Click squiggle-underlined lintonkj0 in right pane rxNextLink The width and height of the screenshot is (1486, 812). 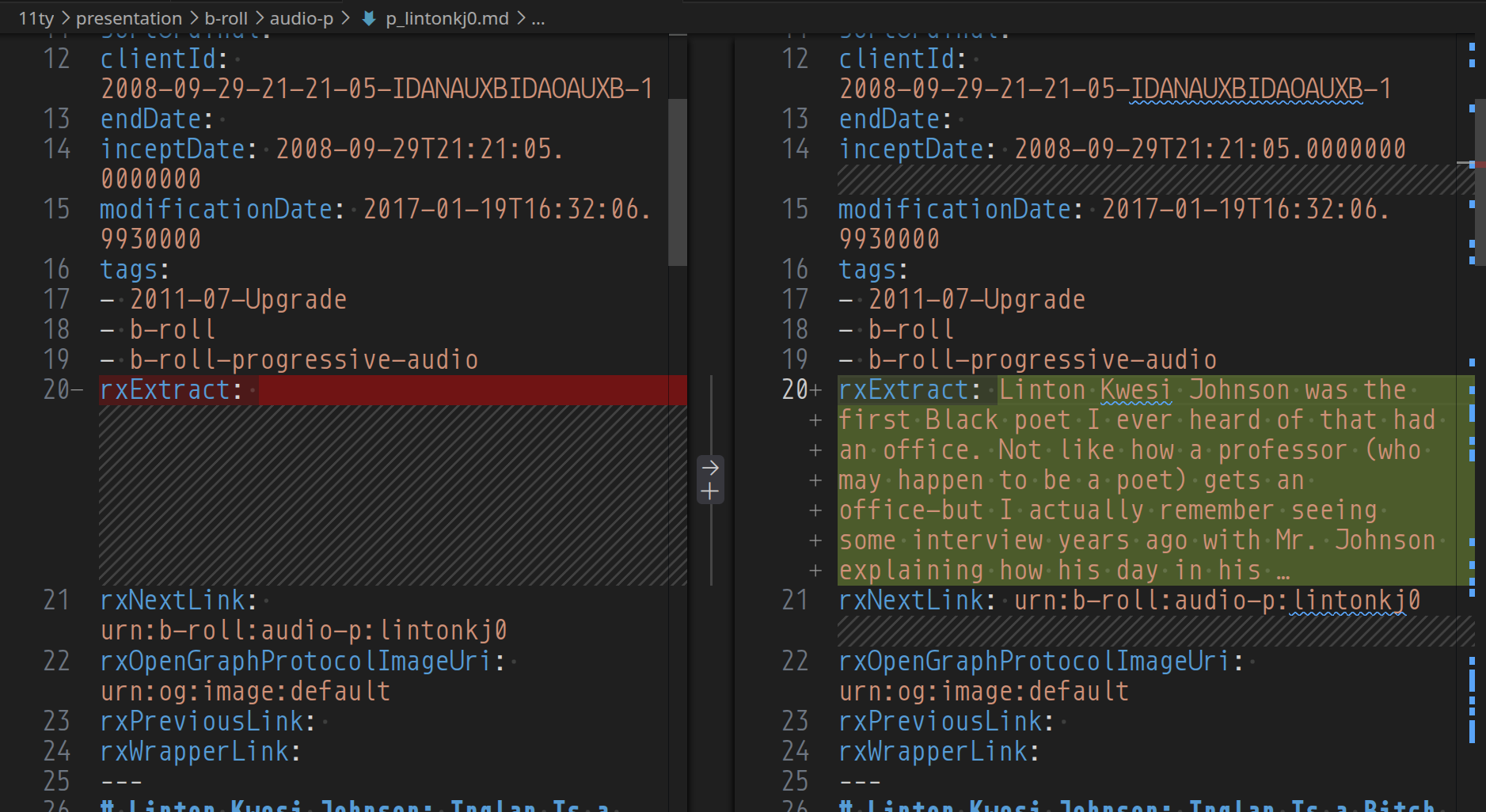[1357, 601]
